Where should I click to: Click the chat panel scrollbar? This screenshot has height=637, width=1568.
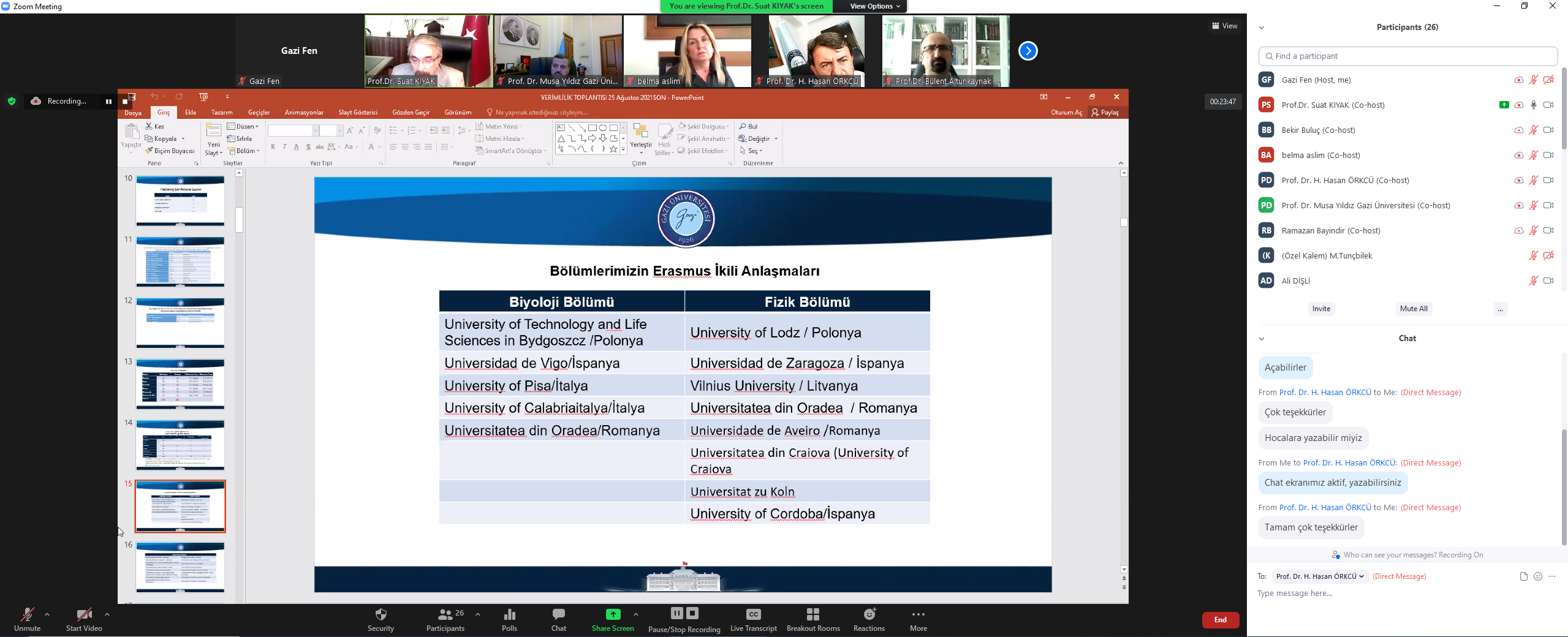1564,487
